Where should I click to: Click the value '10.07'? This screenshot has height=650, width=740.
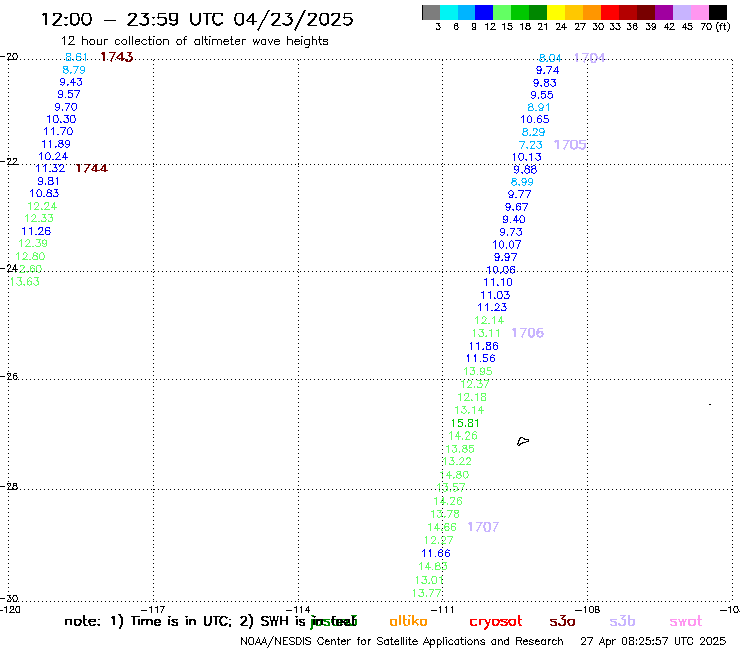click(x=506, y=245)
